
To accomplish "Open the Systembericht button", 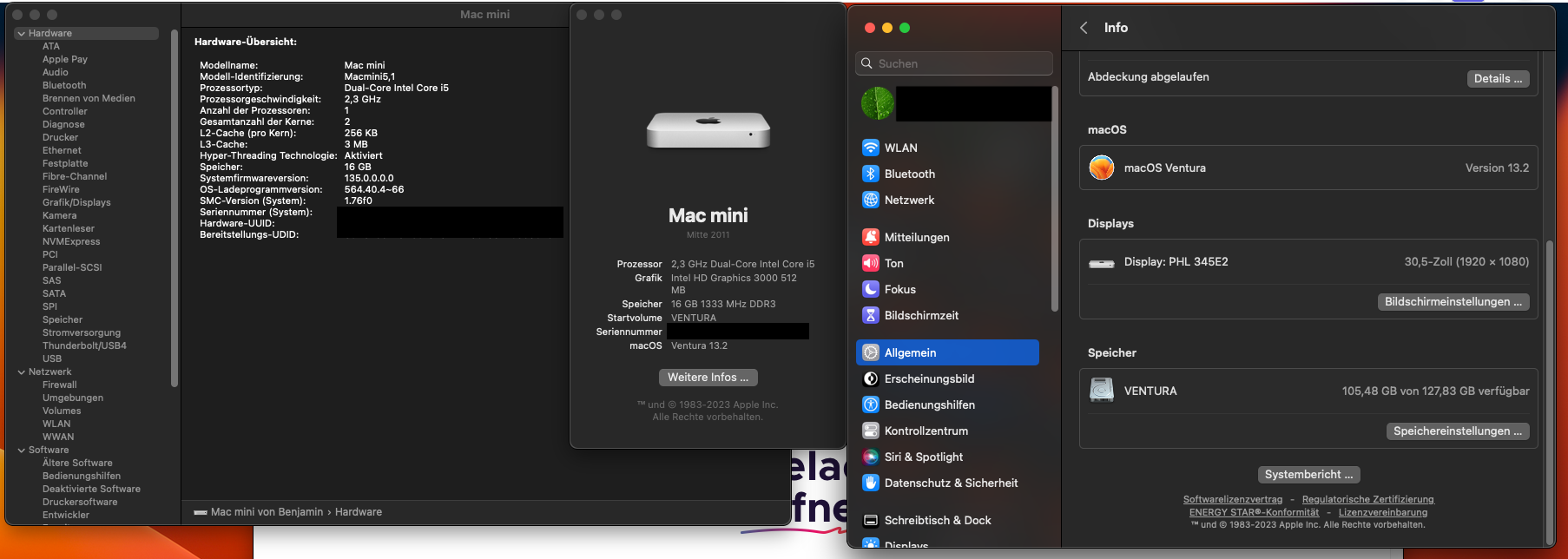I will tap(1308, 474).
